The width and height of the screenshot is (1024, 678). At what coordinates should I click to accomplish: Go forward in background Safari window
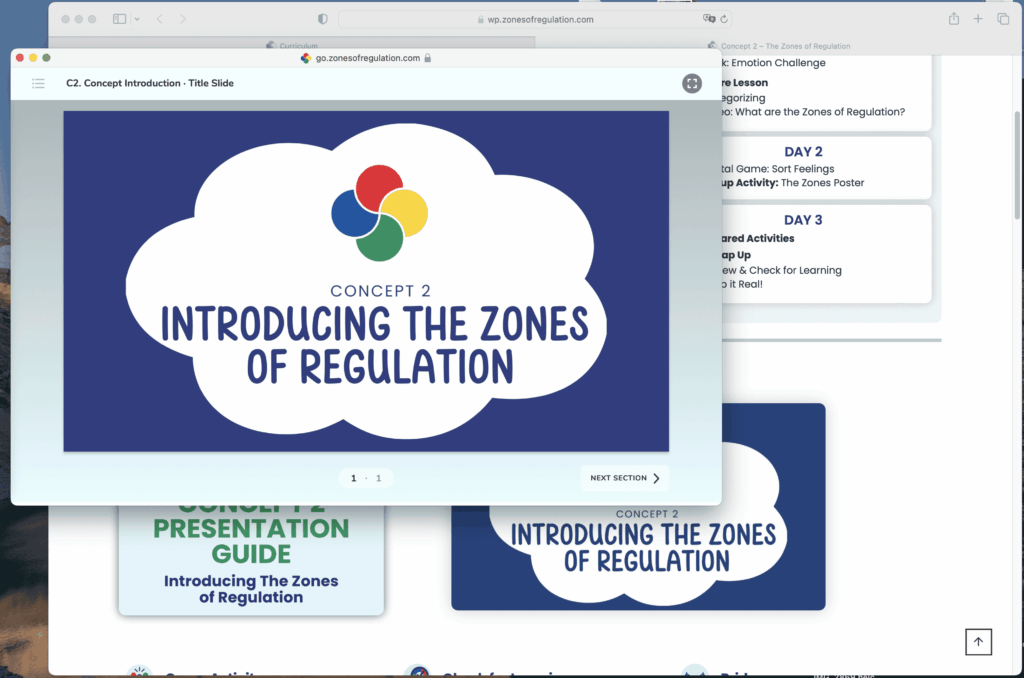(183, 19)
